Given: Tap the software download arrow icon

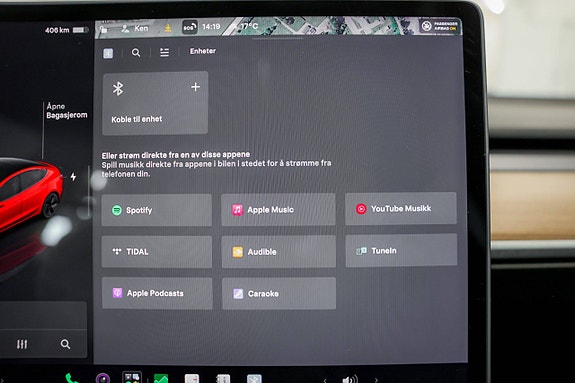Looking at the screenshot, I should tap(168, 28).
